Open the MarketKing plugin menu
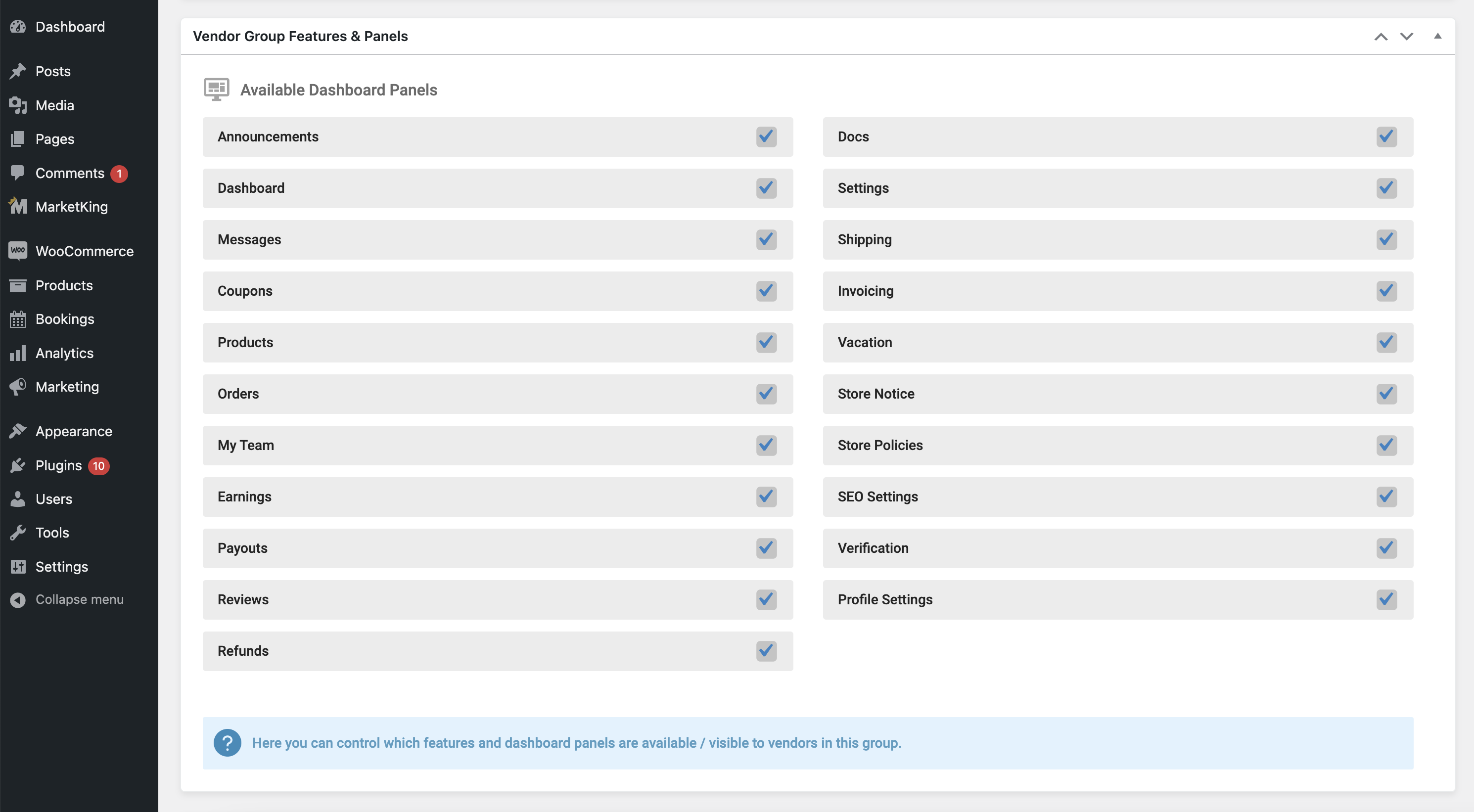The width and height of the screenshot is (1474, 812). click(x=72, y=207)
